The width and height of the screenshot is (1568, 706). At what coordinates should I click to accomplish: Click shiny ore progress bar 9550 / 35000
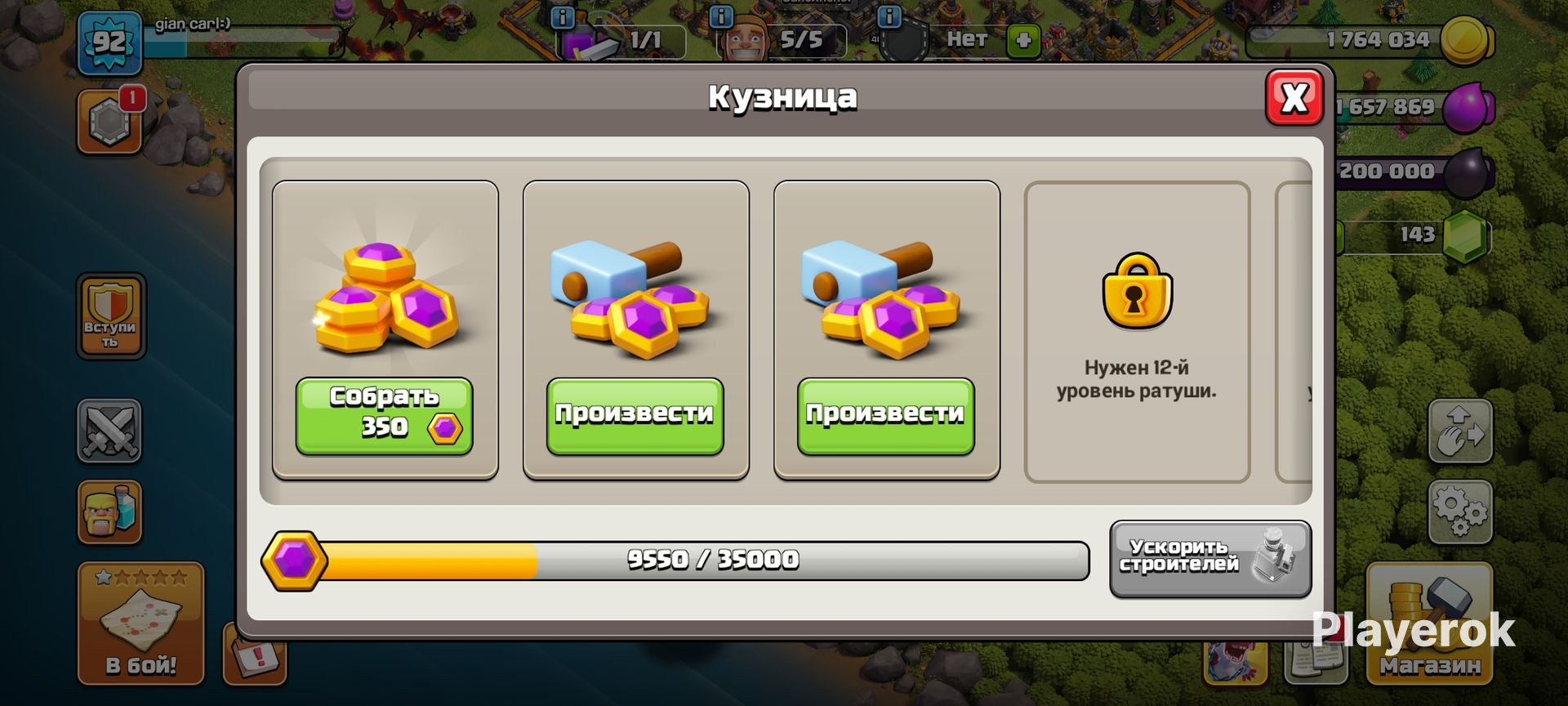(675, 561)
